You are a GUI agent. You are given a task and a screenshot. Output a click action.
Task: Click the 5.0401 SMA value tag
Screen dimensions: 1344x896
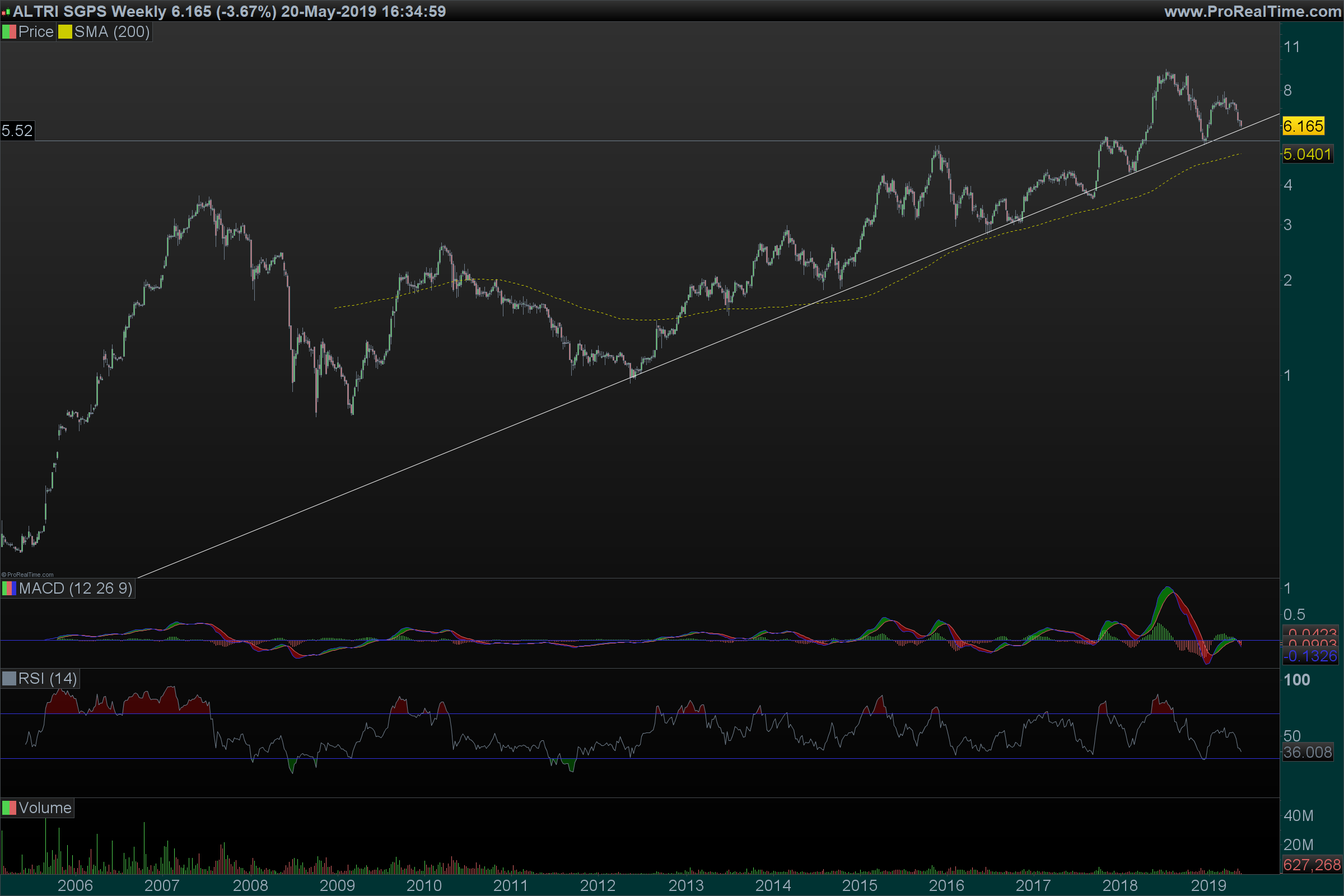[1308, 155]
